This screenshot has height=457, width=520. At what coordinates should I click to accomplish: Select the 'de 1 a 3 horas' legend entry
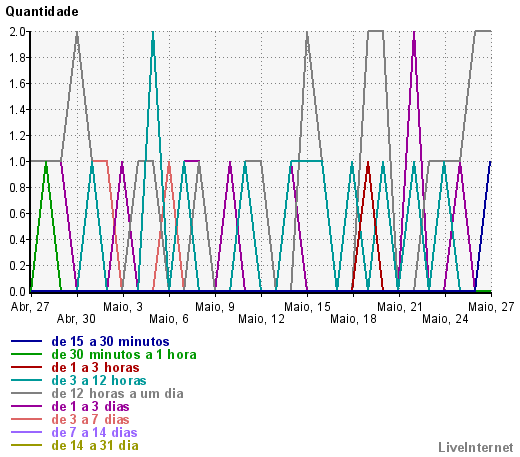(x=95, y=368)
